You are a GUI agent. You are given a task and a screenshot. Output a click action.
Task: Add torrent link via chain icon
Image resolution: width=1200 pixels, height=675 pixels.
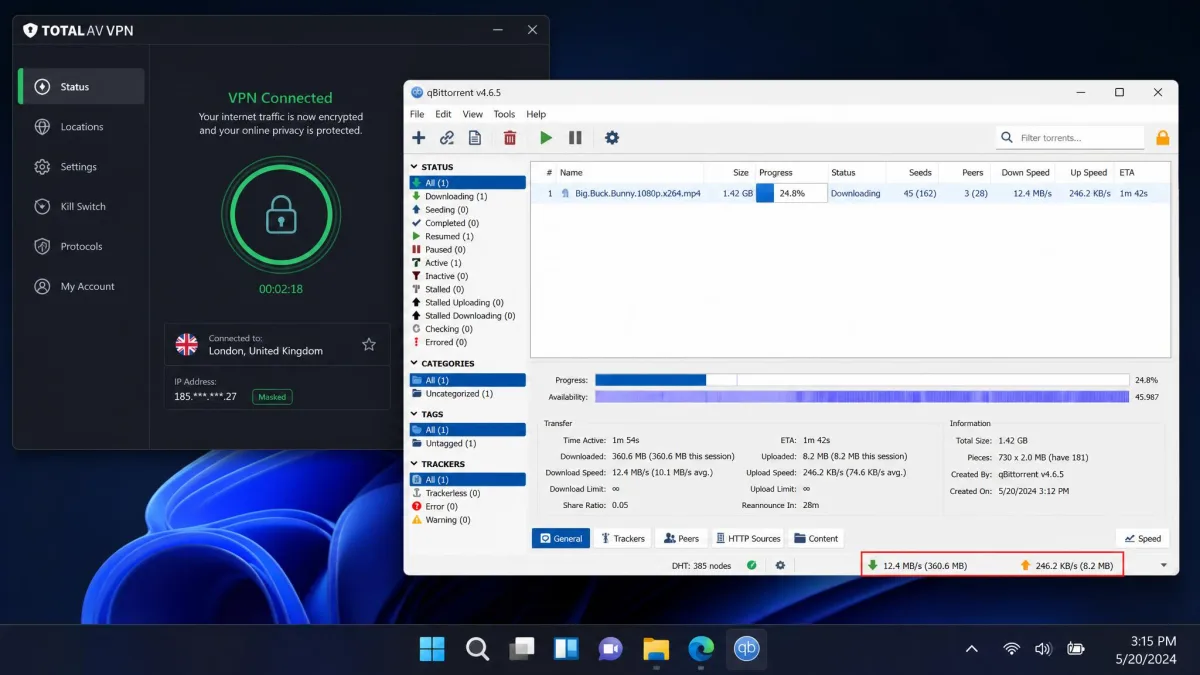(447, 138)
